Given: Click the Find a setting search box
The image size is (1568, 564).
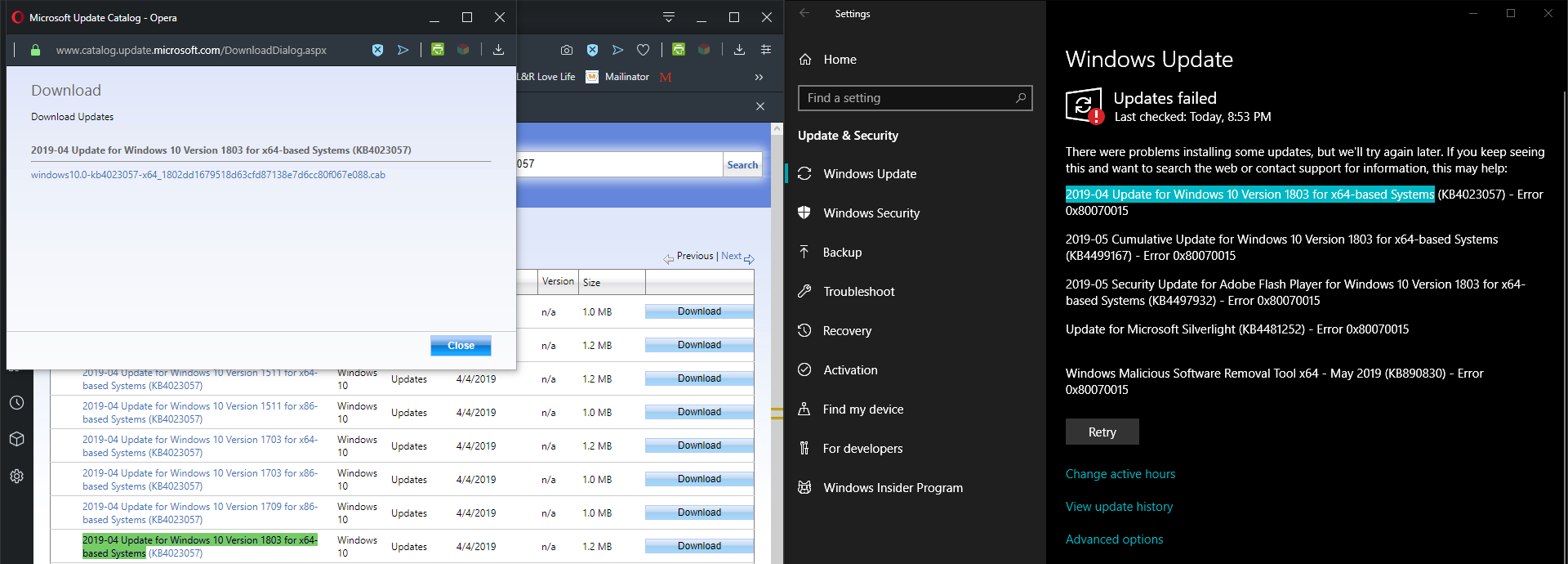Looking at the screenshot, I should [915, 98].
